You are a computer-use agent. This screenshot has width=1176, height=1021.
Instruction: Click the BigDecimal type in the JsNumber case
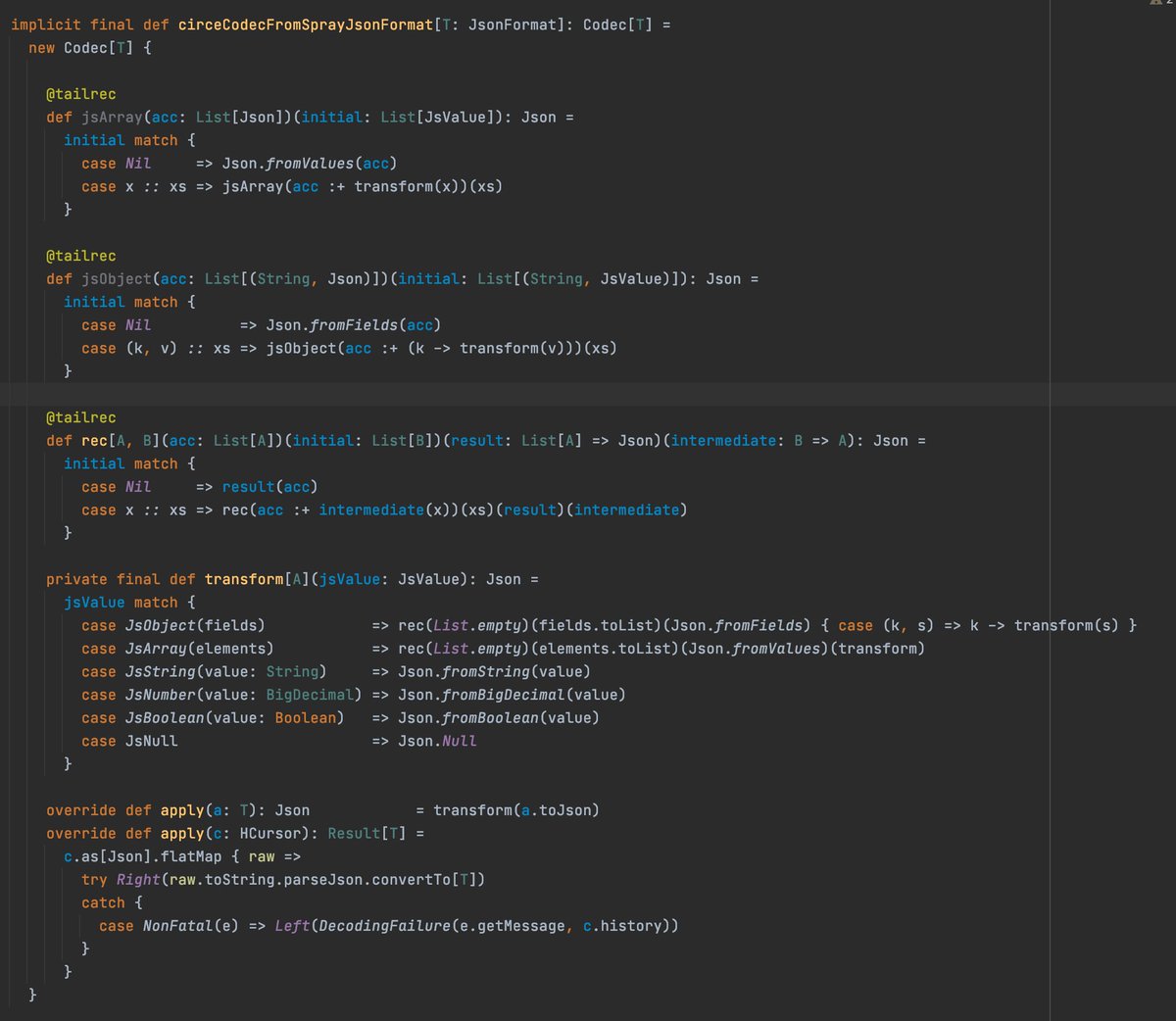[310, 694]
